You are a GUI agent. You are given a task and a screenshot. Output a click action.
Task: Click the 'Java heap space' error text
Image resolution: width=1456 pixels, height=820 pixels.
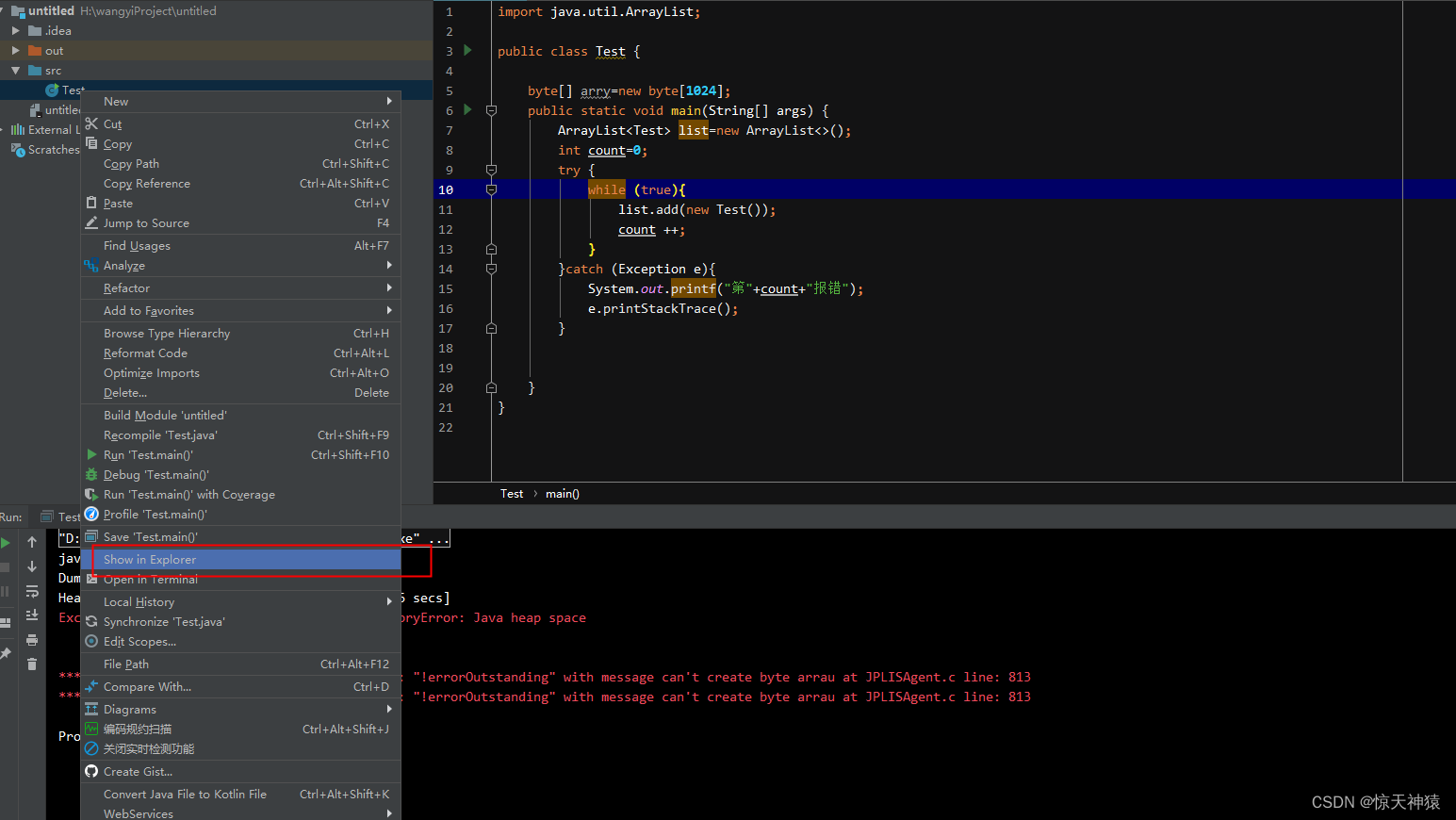[530, 617]
